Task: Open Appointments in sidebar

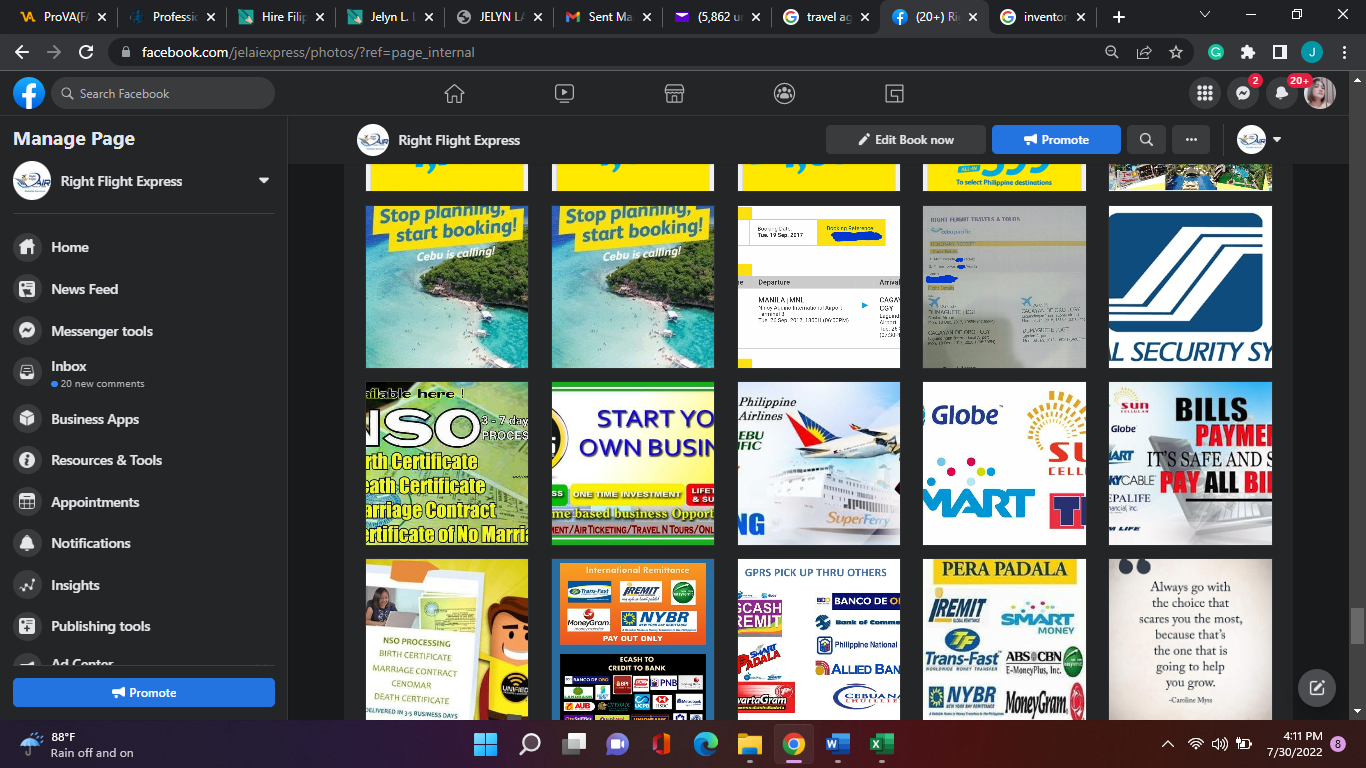Action: pos(143,502)
